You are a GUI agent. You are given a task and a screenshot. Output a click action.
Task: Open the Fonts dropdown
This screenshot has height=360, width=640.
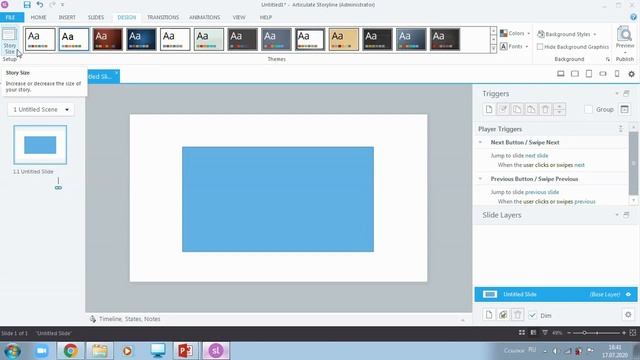(x=514, y=47)
